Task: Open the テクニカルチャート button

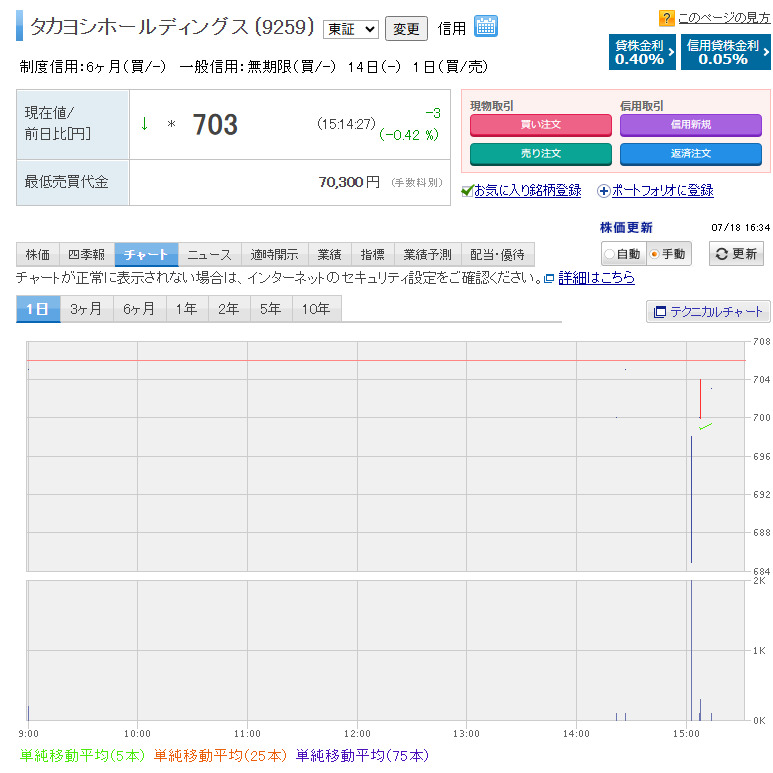Action: 708,312
